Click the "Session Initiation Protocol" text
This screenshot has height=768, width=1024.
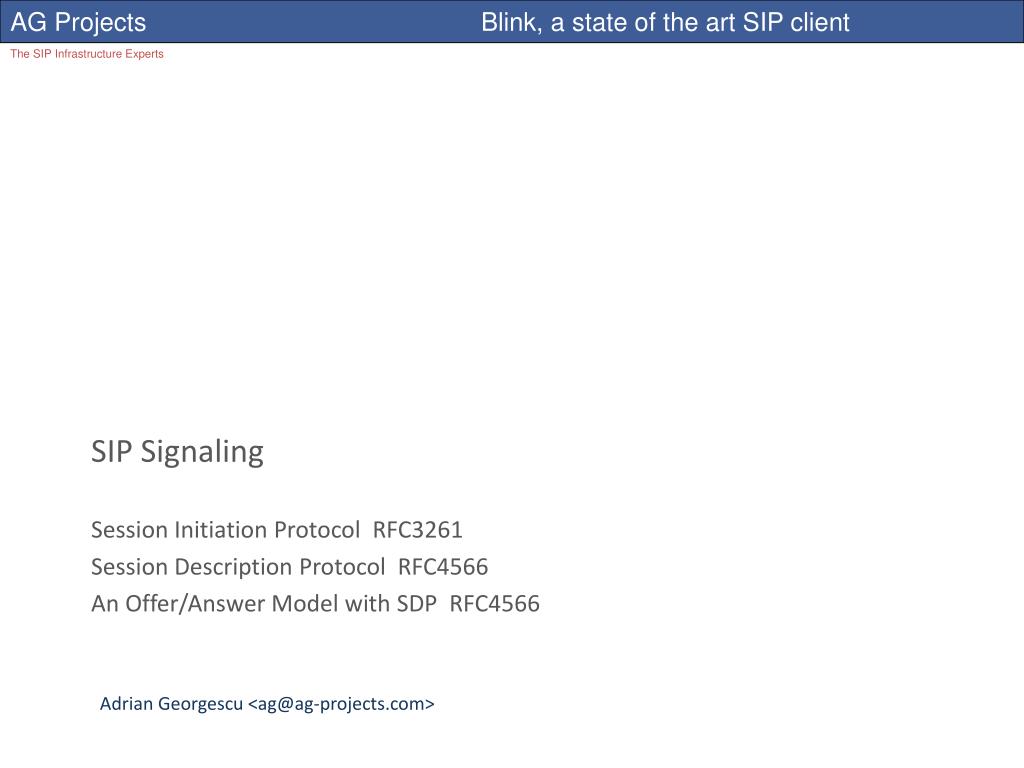click(225, 530)
